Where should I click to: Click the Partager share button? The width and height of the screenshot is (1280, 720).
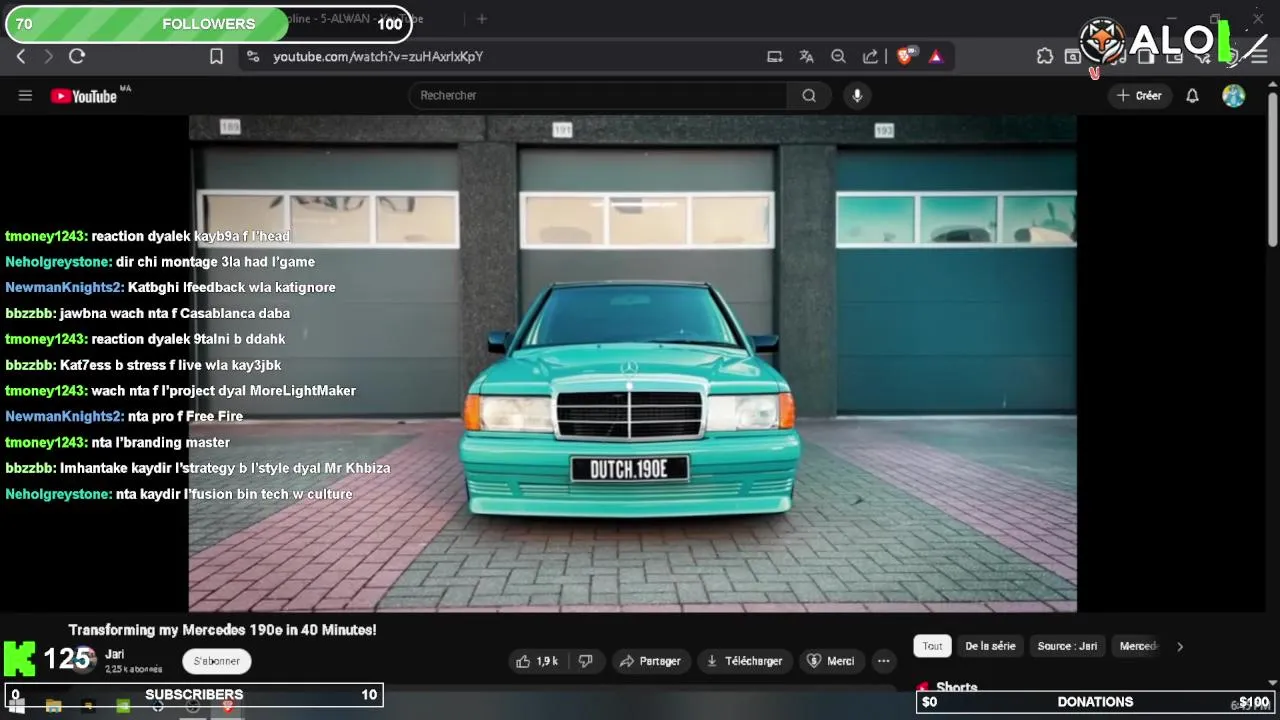coord(650,661)
